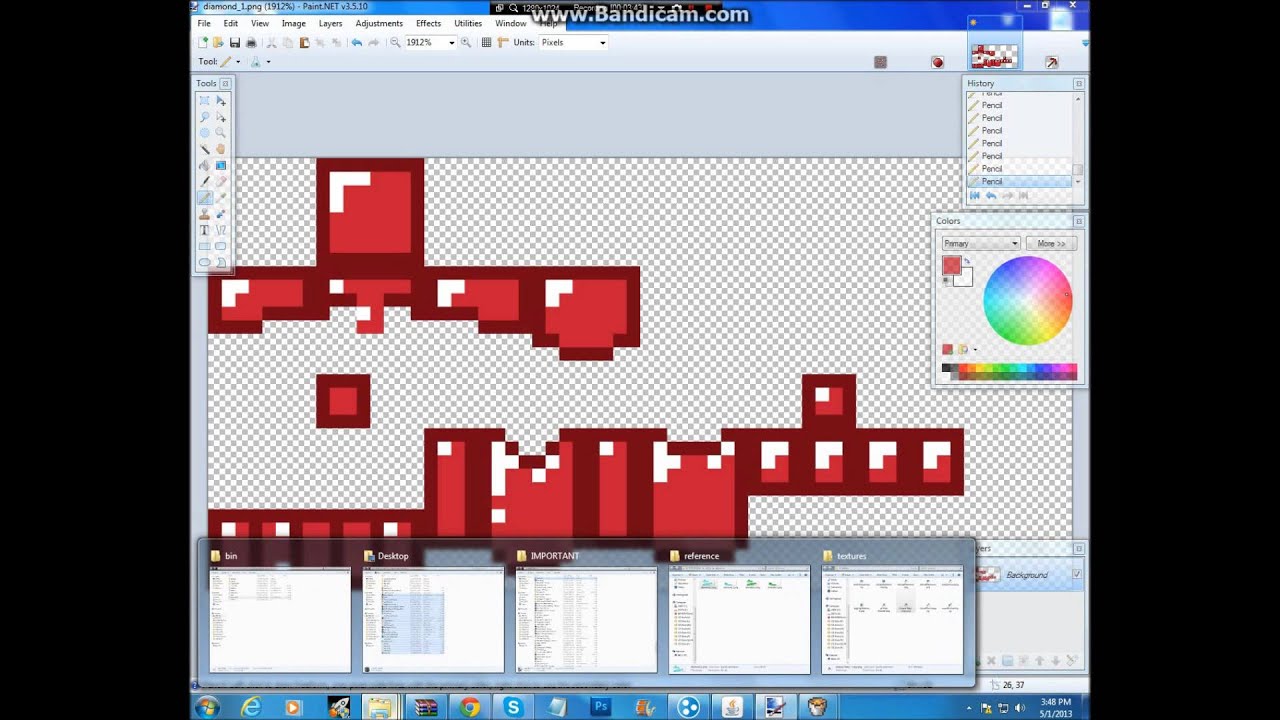Undo using the blue arrow icon
Screen dimensions: 1280x720
point(357,43)
